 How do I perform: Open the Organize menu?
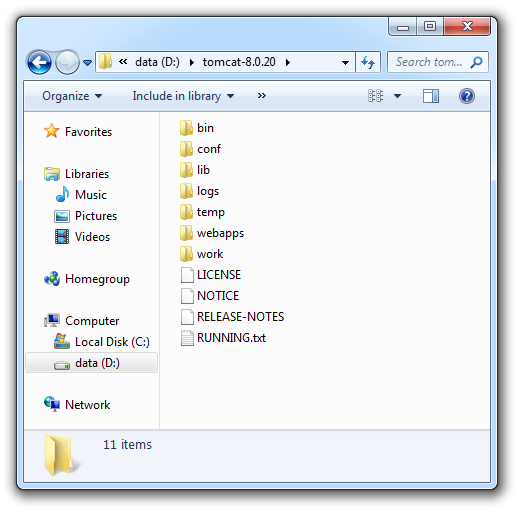click(x=72, y=96)
